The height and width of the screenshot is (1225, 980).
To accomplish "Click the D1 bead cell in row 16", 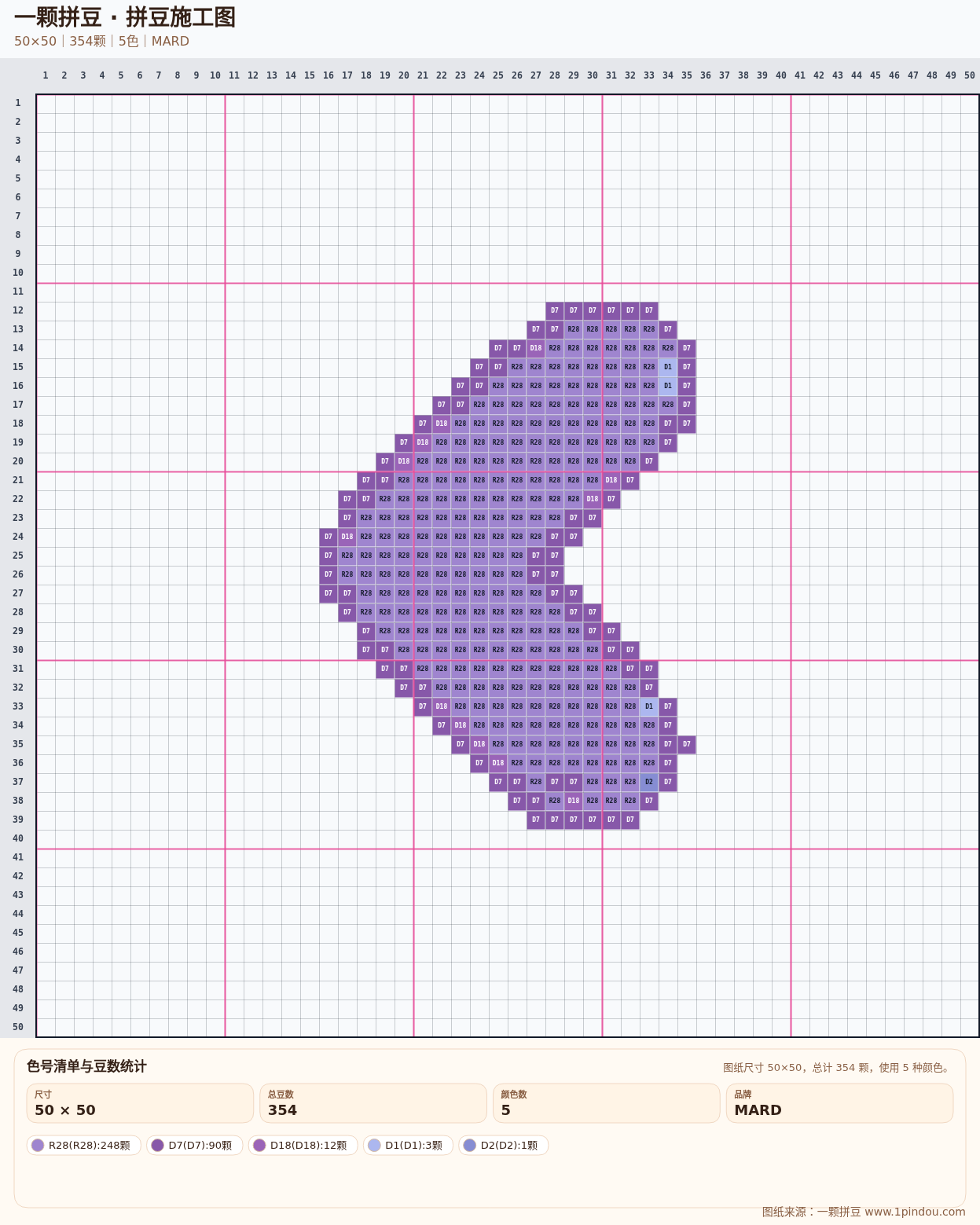I will pos(668,386).
